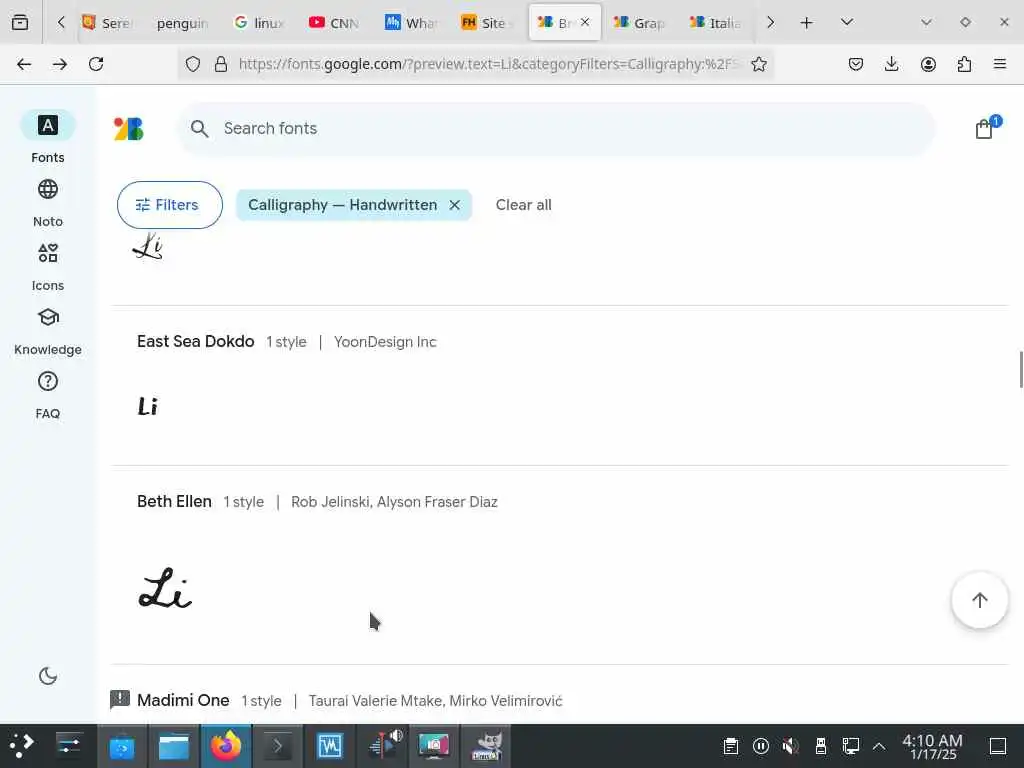The image size is (1024, 768).
Task: Open the Firefox account menu
Action: (928, 64)
